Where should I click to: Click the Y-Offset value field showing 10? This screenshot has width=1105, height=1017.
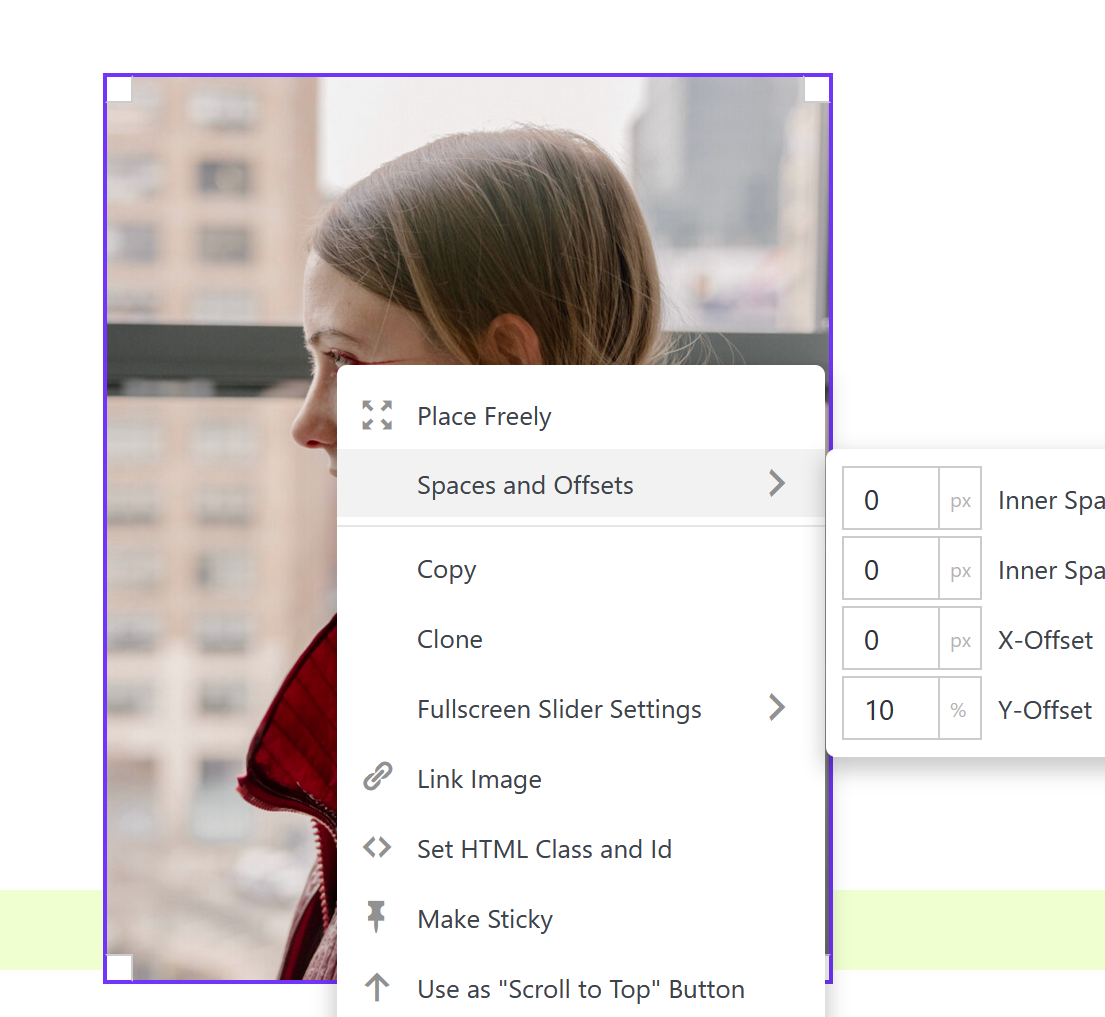[890, 710]
